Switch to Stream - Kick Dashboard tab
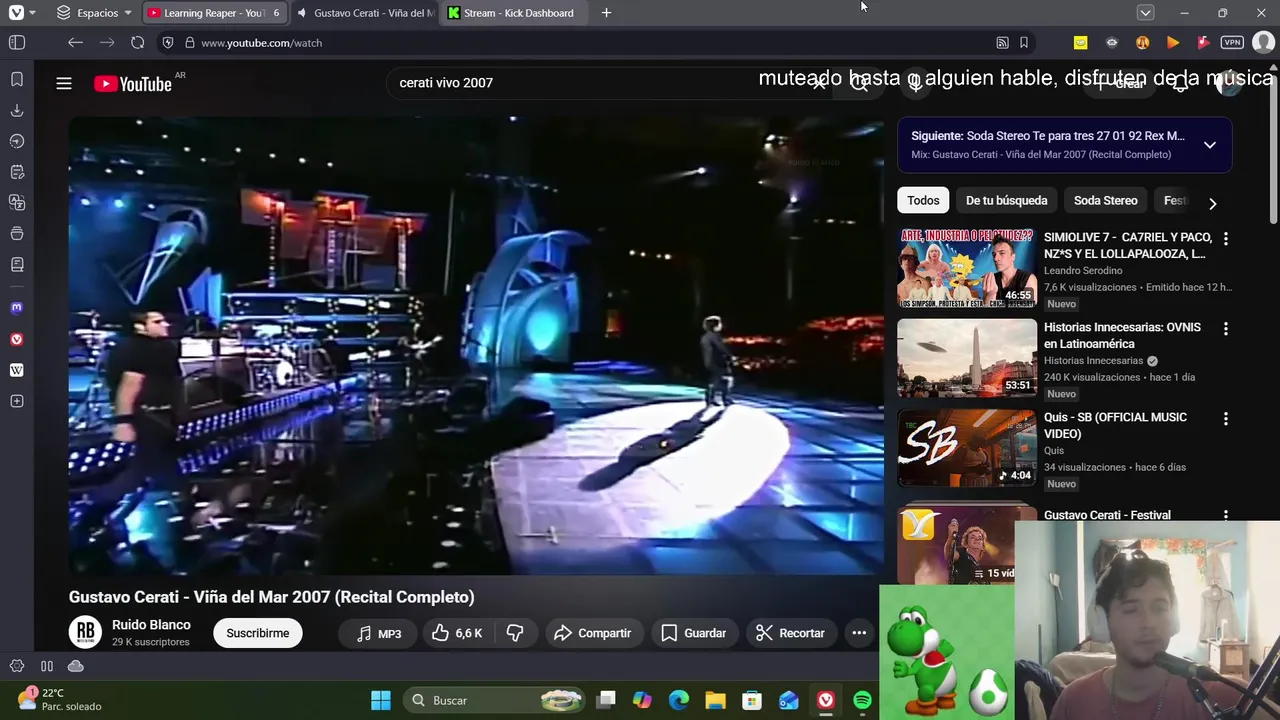This screenshot has width=1280, height=720. (x=515, y=13)
